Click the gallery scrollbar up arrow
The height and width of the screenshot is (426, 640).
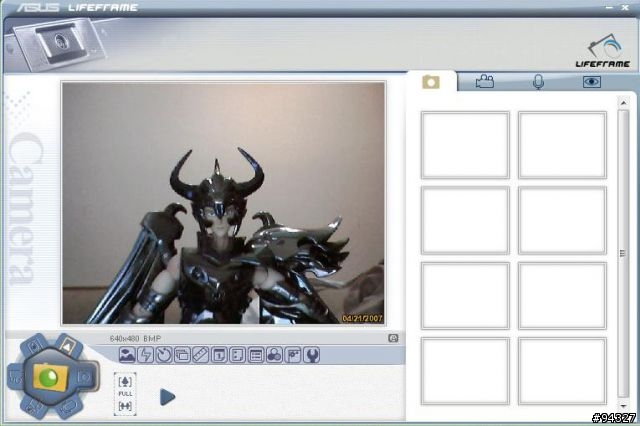click(623, 103)
